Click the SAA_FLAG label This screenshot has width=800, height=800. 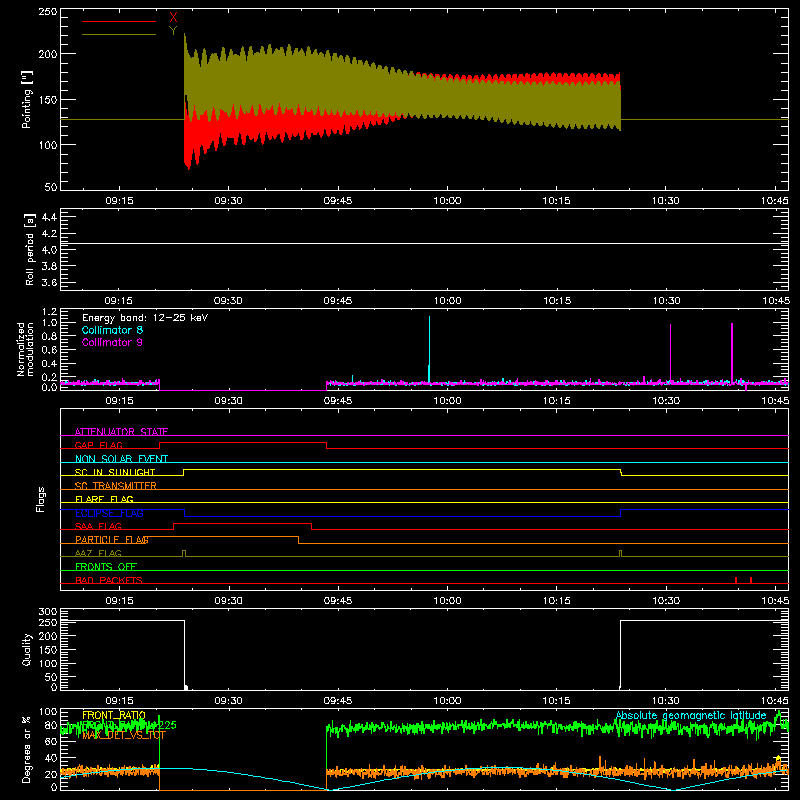point(98,526)
